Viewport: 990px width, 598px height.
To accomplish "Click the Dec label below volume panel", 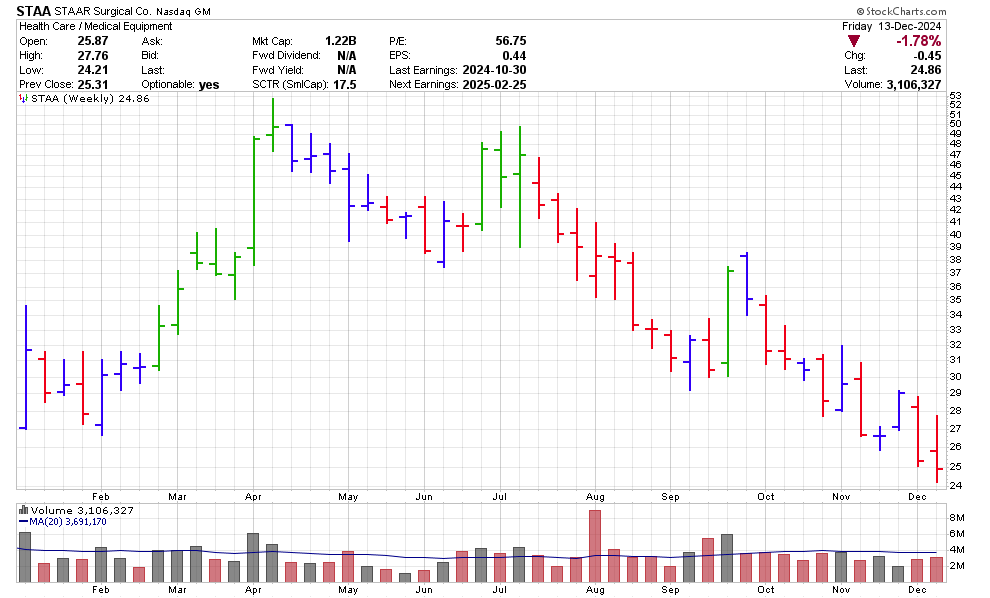I will [917, 589].
